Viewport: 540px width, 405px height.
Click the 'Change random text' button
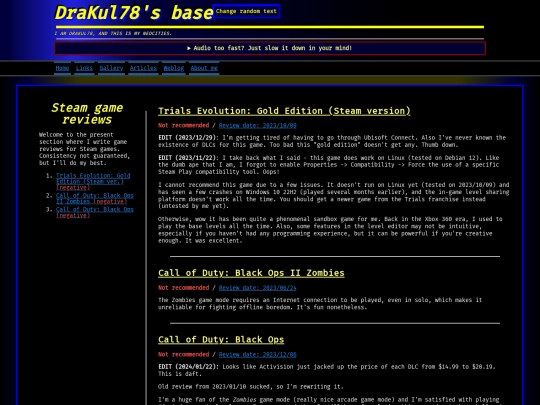(246, 11)
